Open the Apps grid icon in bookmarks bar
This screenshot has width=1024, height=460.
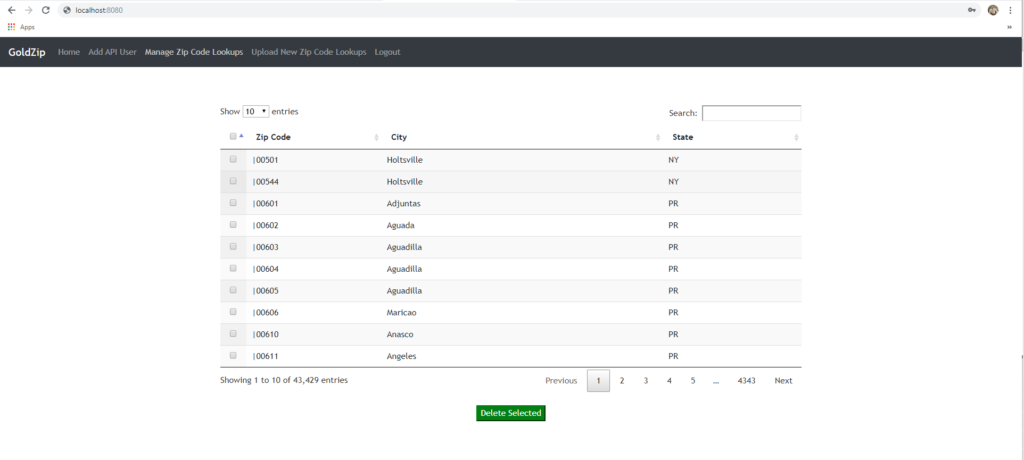click(11, 27)
